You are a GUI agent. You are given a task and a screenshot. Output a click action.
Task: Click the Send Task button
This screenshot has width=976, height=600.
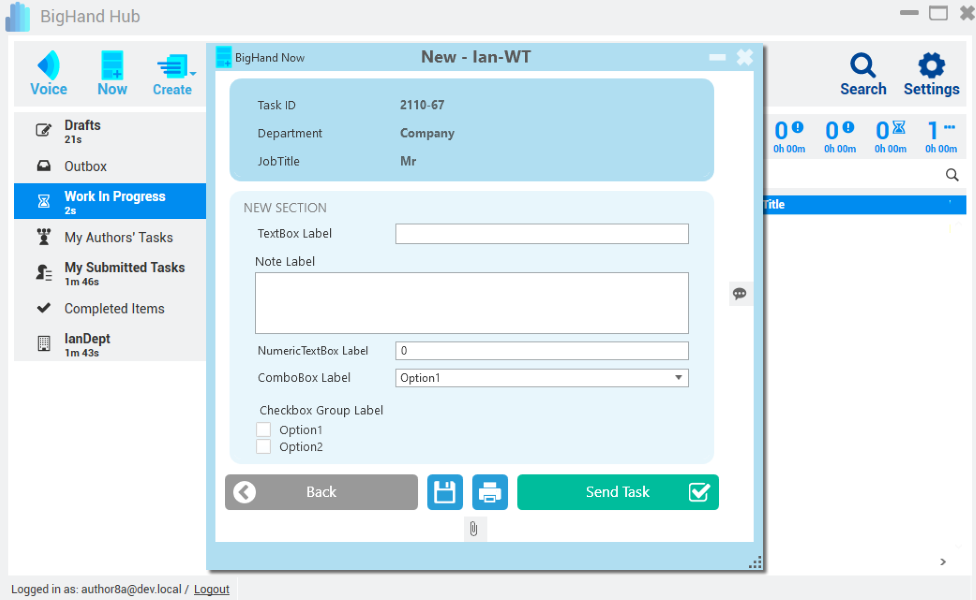tap(618, 492)
